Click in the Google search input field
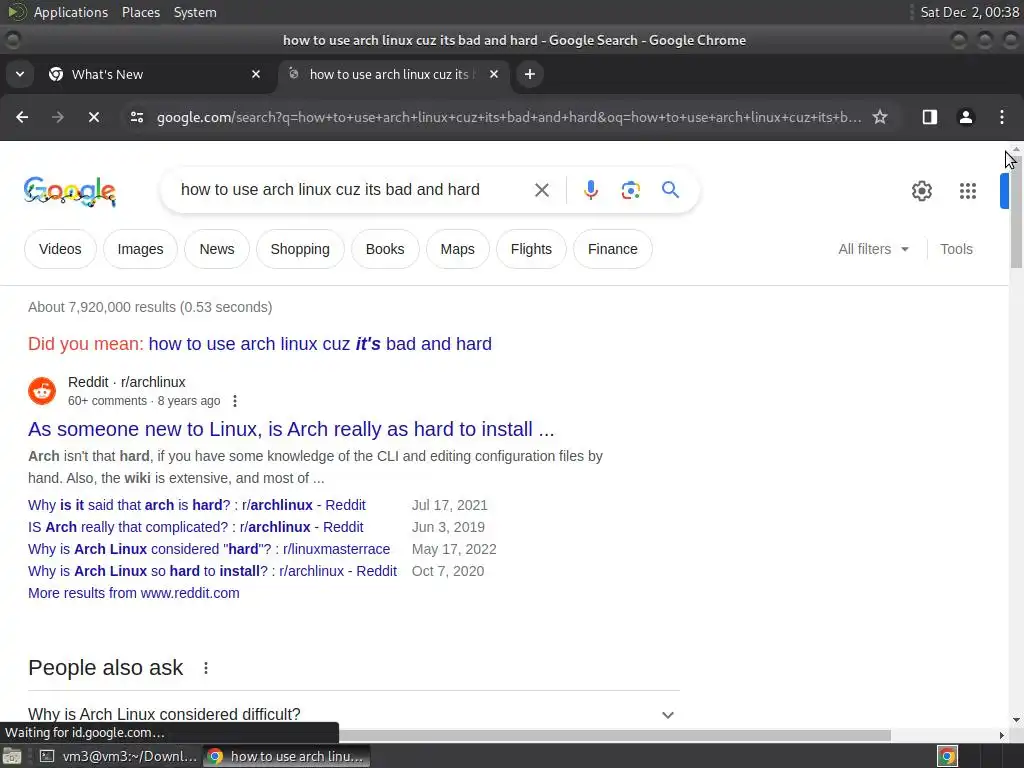 (330, 190)
